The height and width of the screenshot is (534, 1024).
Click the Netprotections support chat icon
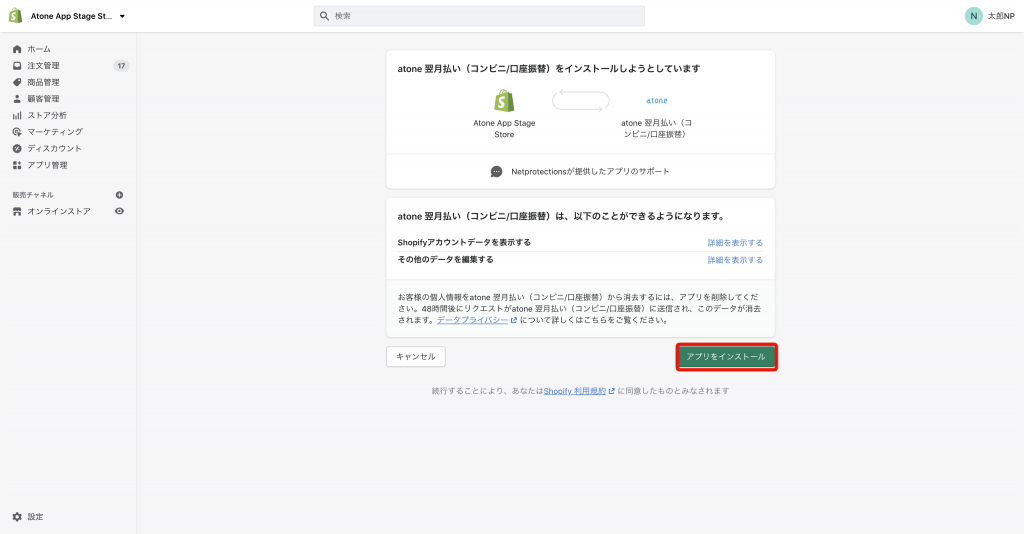click(496, 172)
